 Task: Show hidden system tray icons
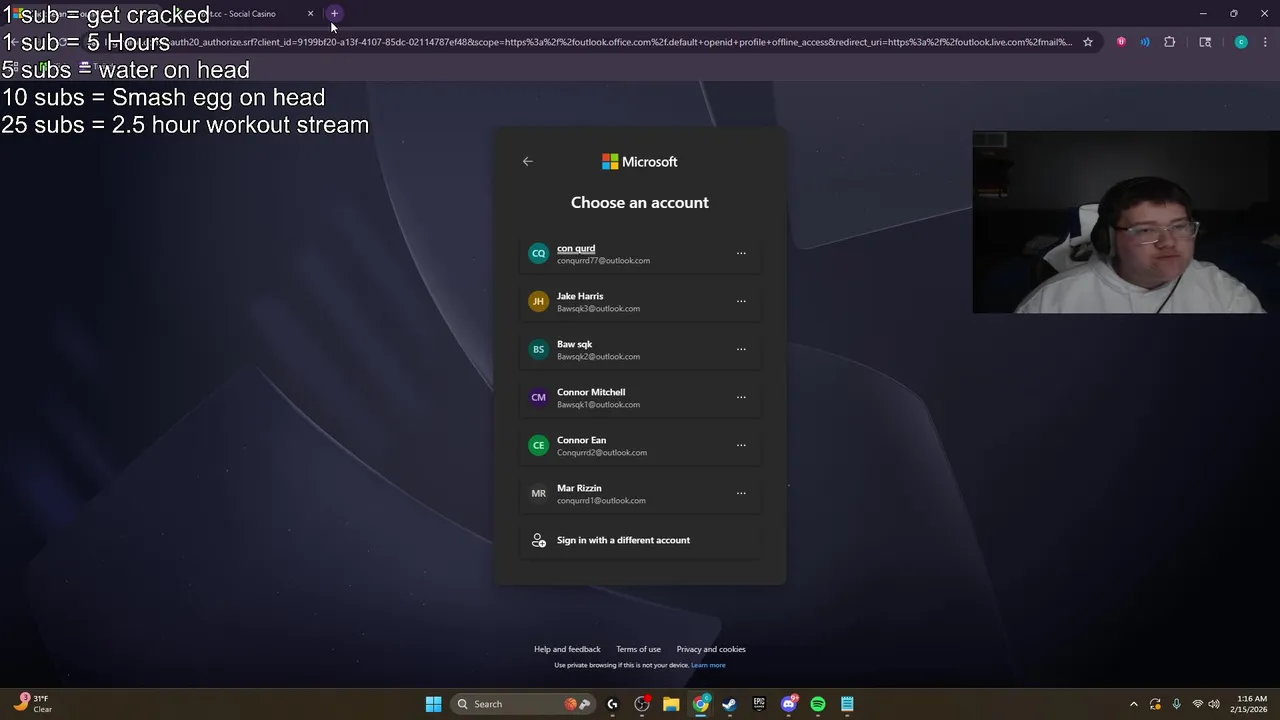pyautogui.click(x=1133, y=704)
